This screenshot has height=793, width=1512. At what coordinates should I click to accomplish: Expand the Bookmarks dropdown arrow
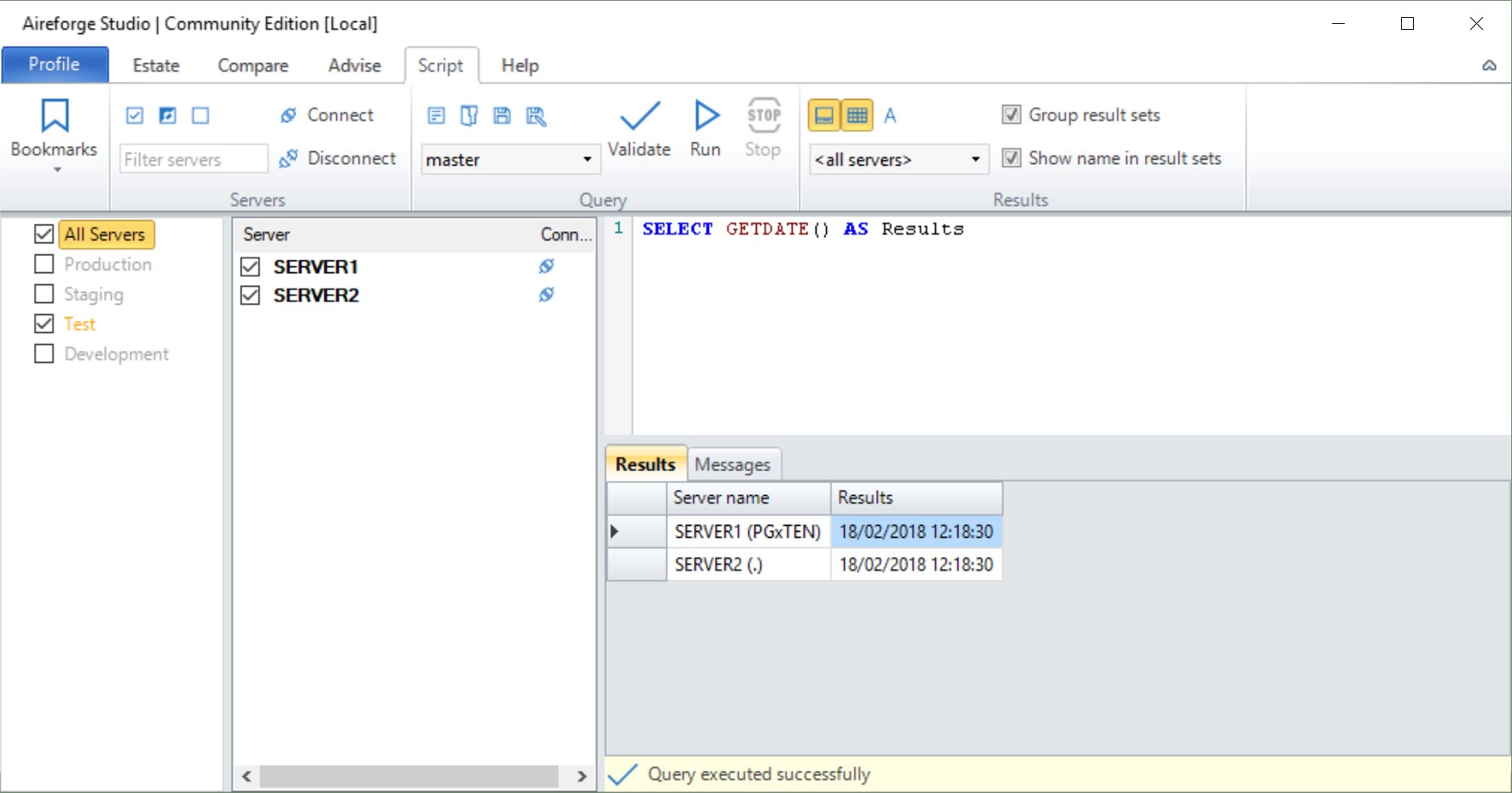tap(54, 168)
